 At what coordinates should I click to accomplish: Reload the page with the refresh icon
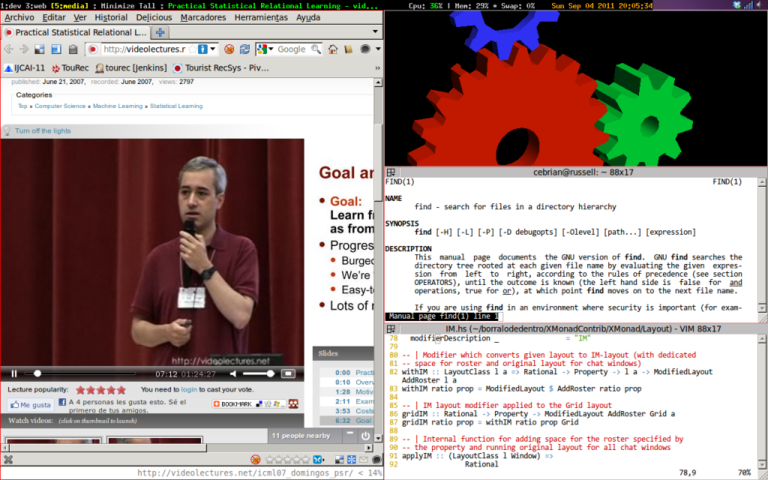(244, 49)
